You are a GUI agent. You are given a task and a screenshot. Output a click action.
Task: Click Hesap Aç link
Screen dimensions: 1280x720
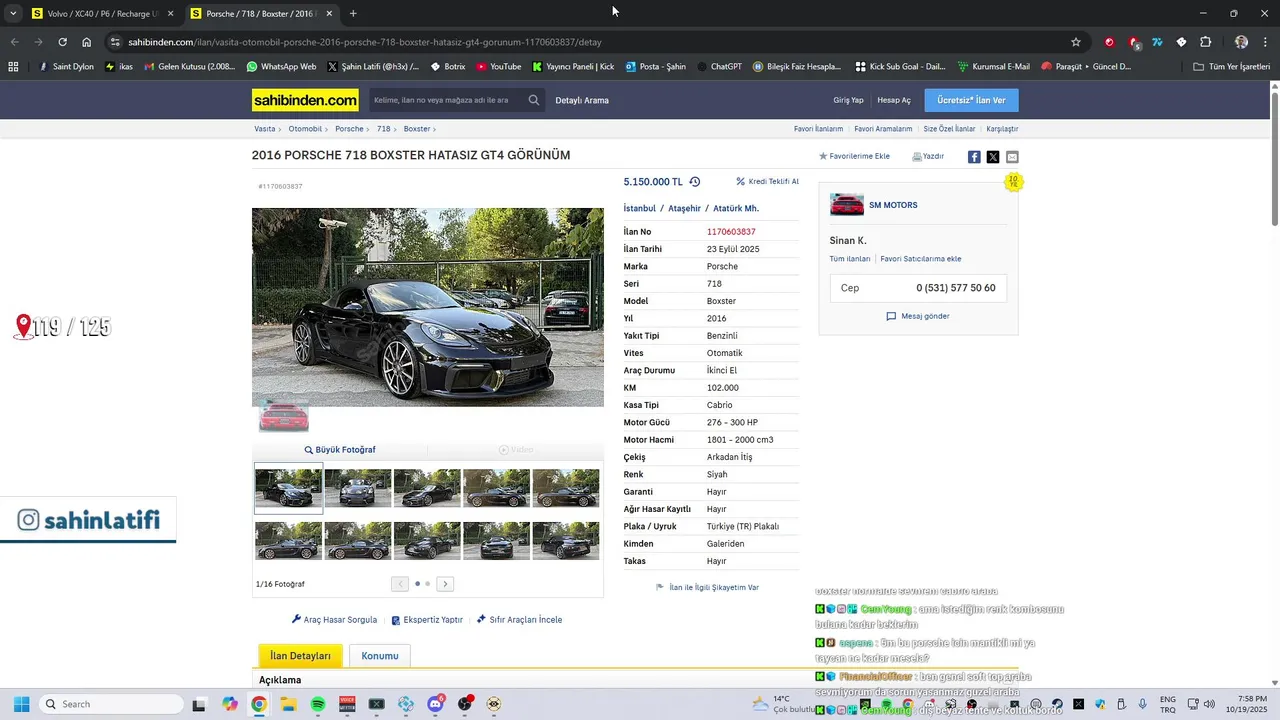pyautogui.click(x=894, y=100)
